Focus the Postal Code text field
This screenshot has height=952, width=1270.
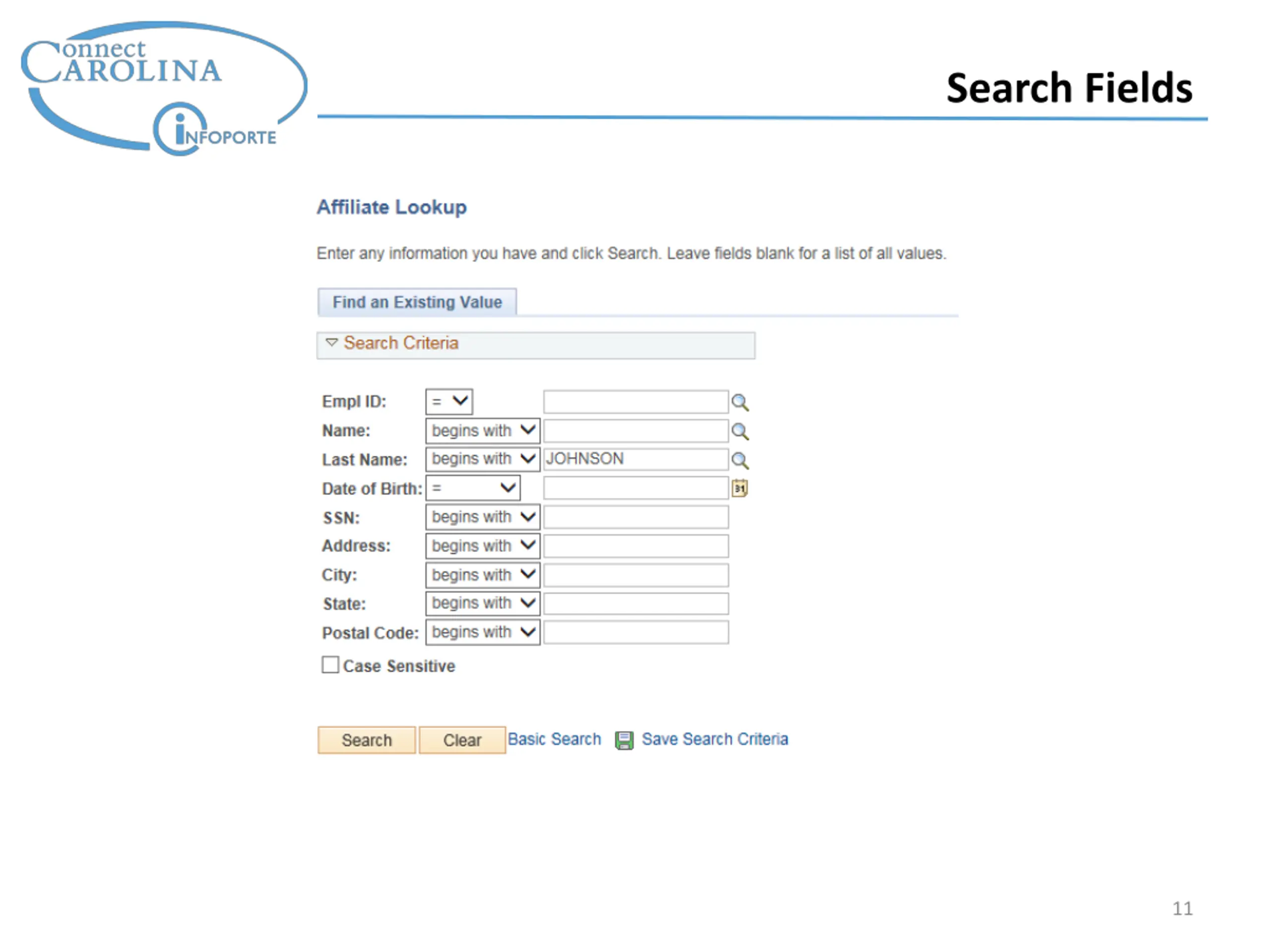pos(636,632)
